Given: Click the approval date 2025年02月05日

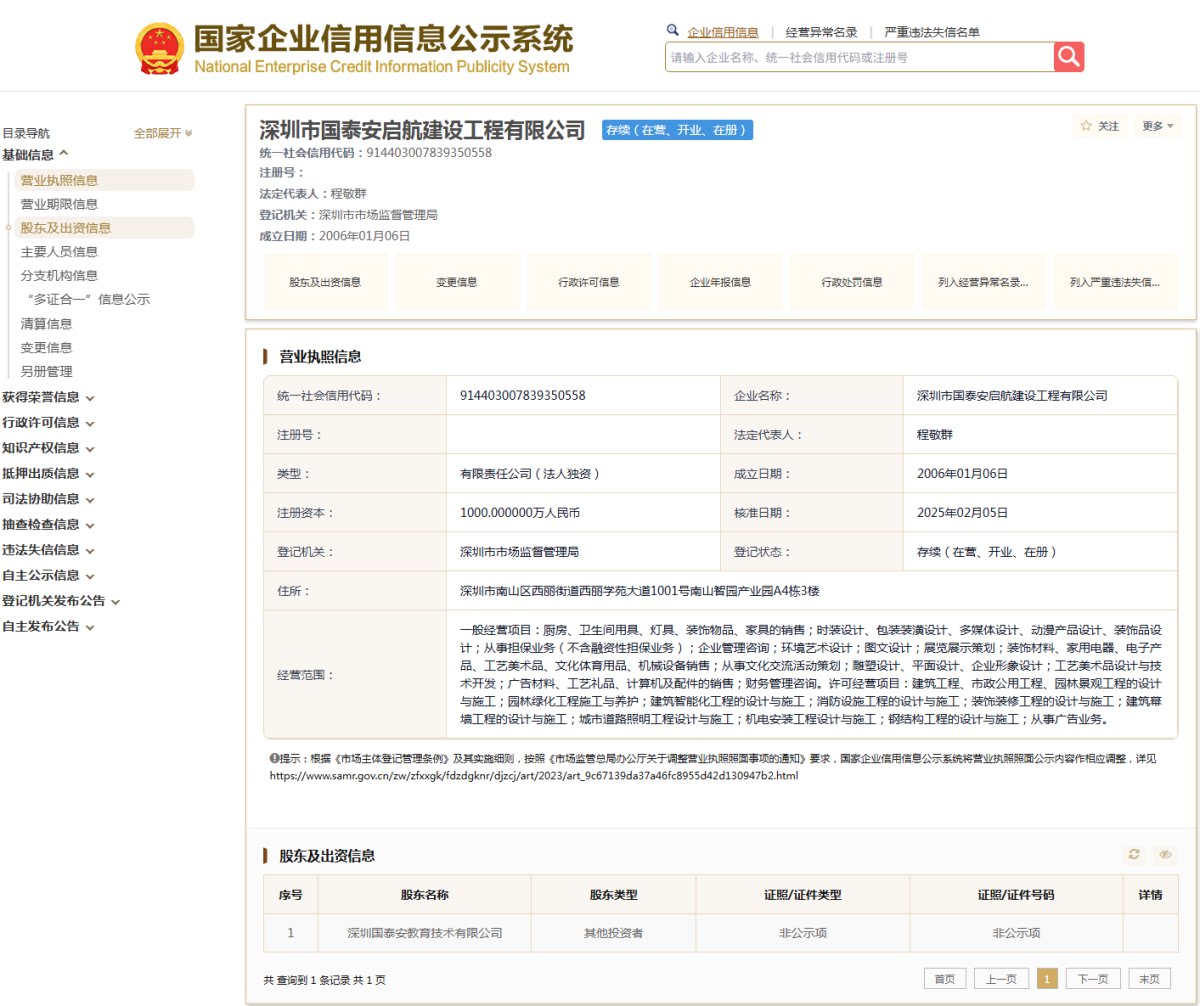Looking at the screenshot, I should 962,513.
